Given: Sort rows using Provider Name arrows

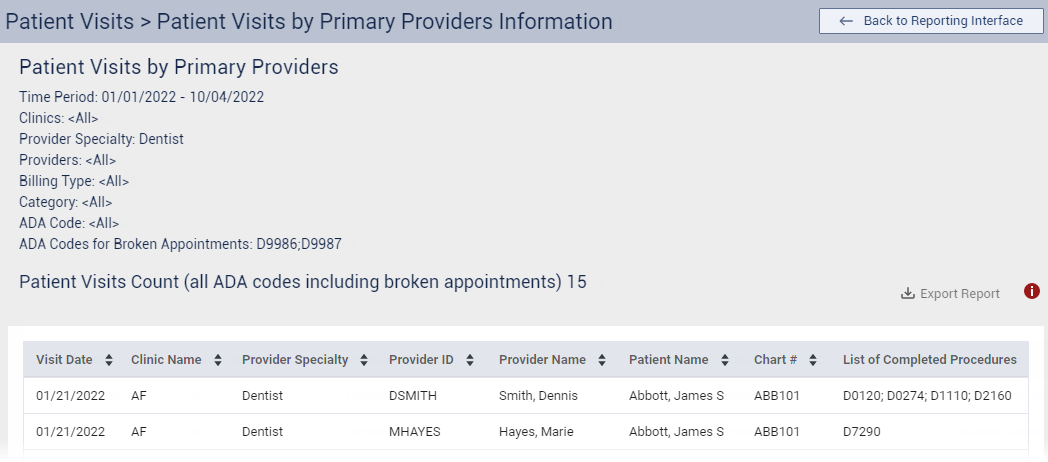Looking at the screenshot, I should 602,360.
